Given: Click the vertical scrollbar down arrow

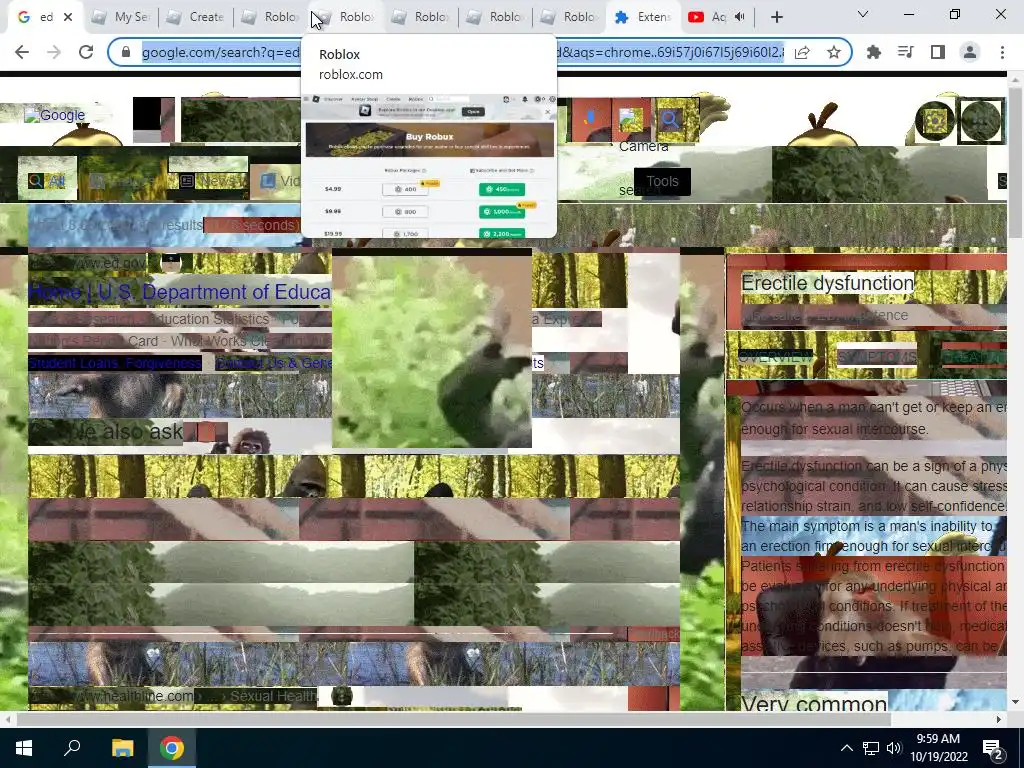Looking at the screenshot, I should pyautogui.click(x=1015, y=703).
